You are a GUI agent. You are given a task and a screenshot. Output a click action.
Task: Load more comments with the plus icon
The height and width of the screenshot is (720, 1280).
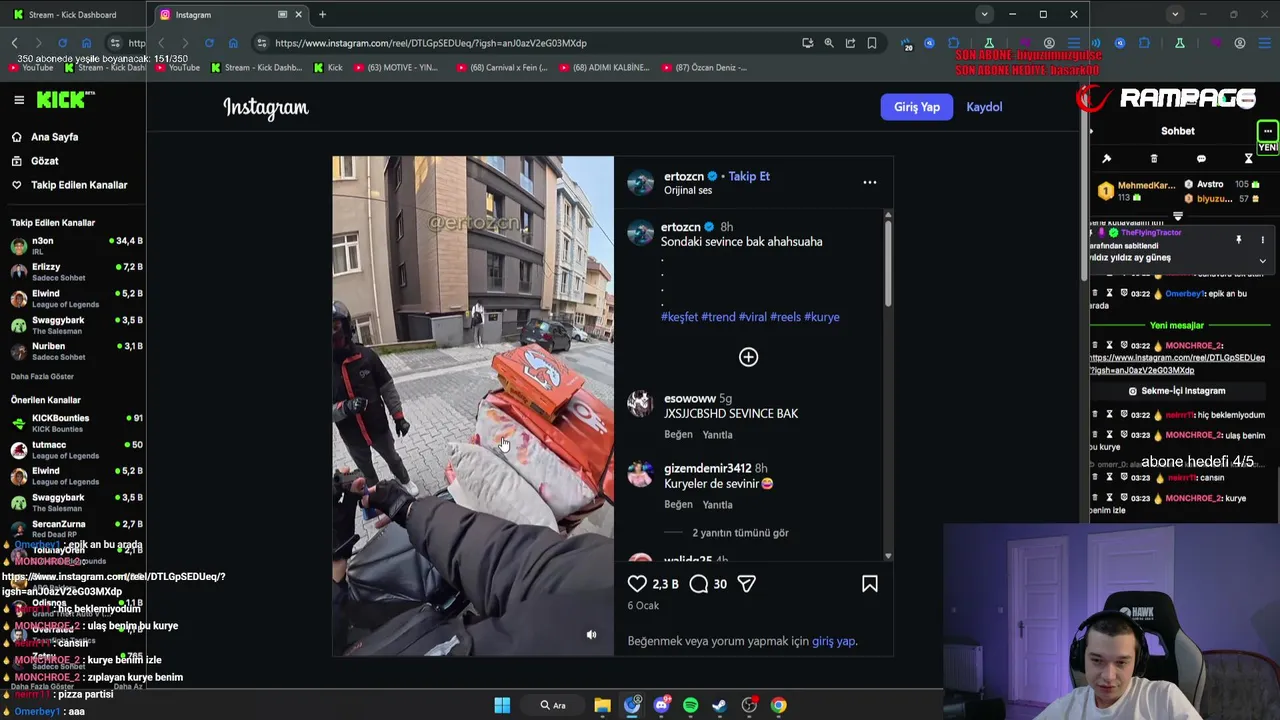tap(748, 357)
